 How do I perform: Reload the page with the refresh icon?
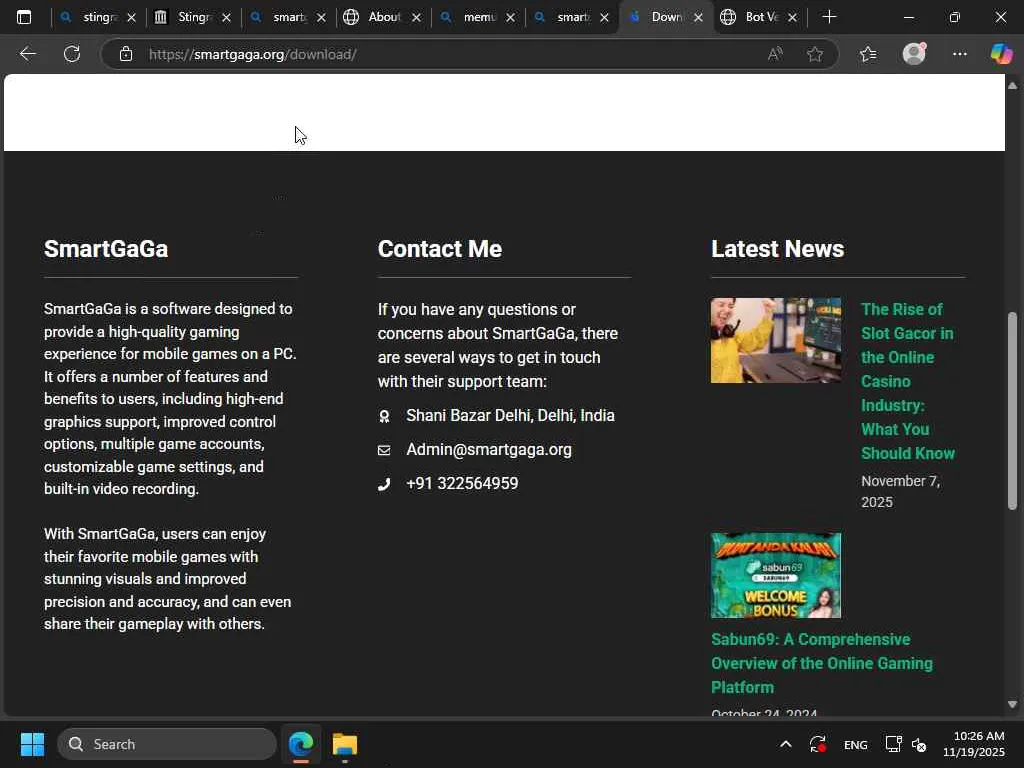click(72, 54)
